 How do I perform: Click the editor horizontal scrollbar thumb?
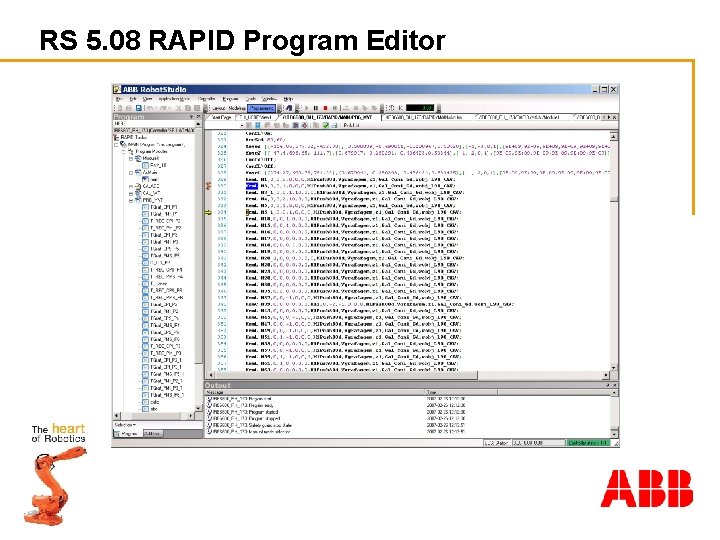[346, 375]
